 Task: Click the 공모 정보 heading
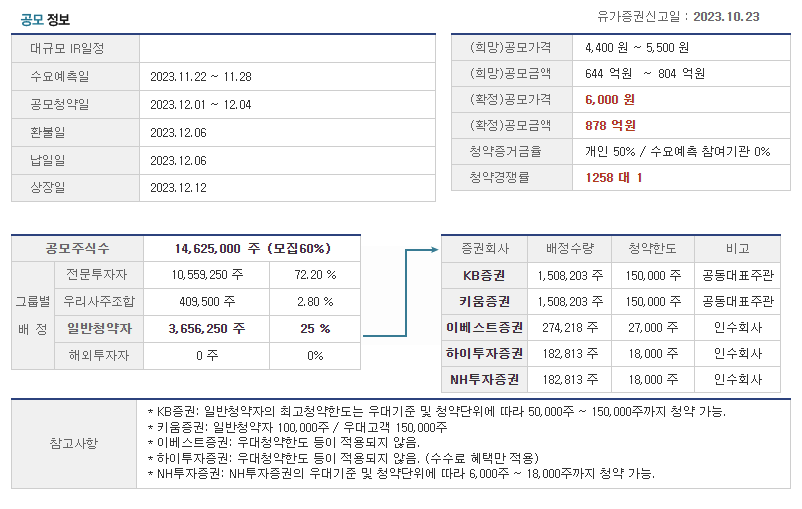(x=45, y=20)
